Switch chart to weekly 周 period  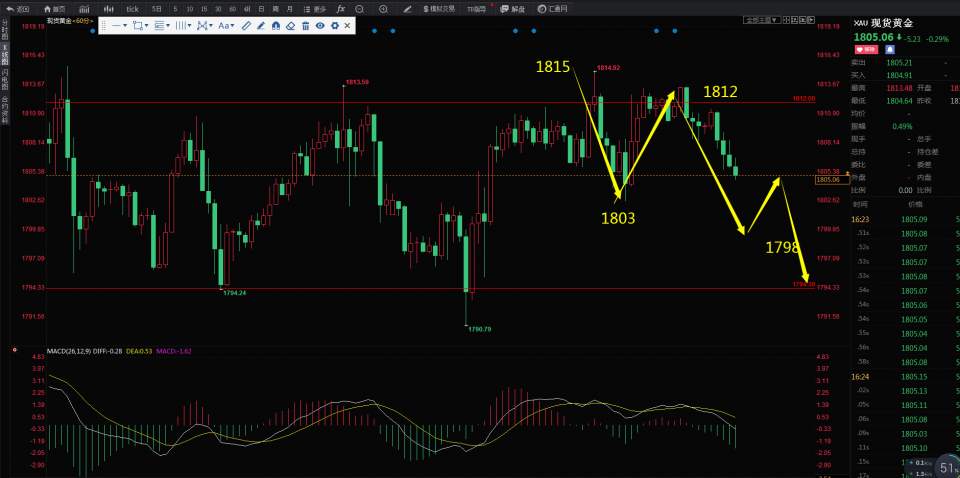point(276,9)
